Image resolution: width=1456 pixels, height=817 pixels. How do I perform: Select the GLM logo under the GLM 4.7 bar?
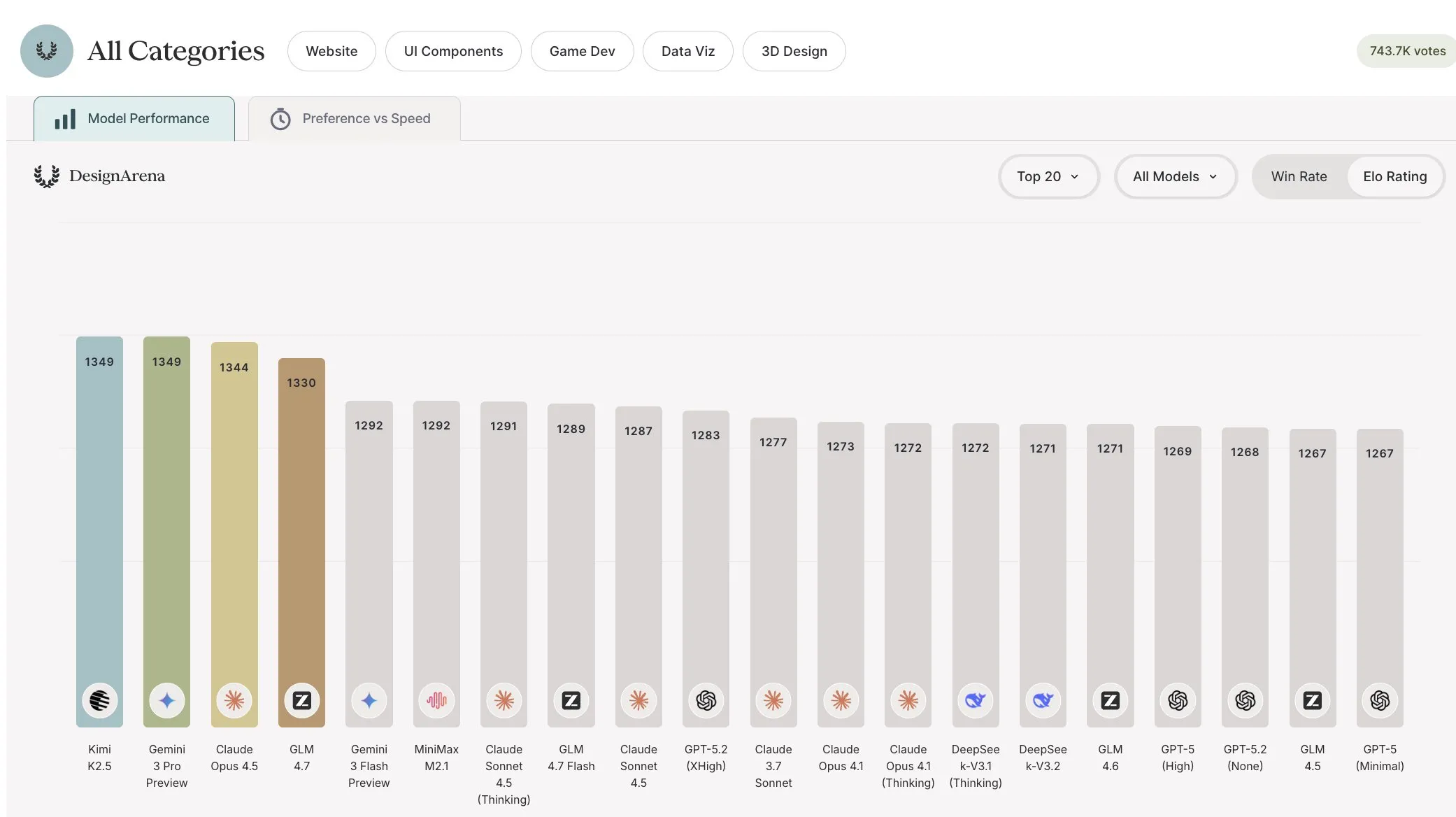coord(301,700)
